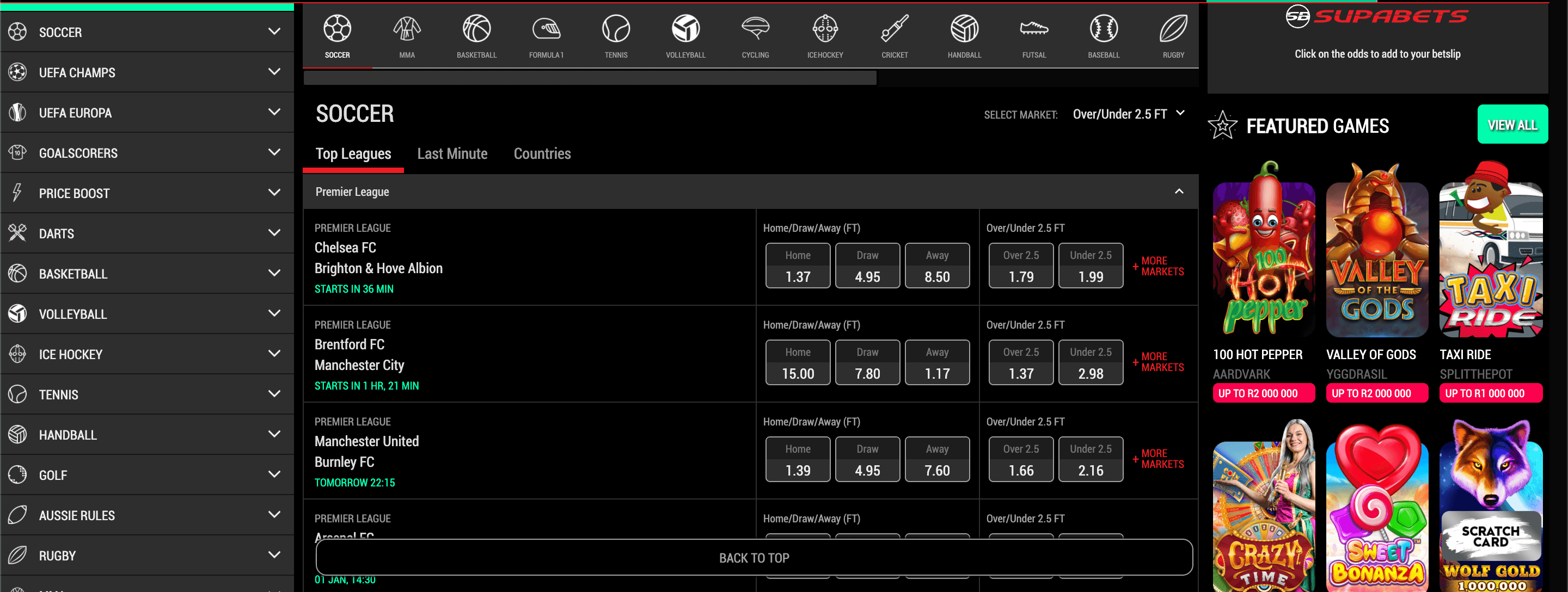Collapse the Premier League section
Viewport: 1568px width, 592px height.
pos(1179,192)
